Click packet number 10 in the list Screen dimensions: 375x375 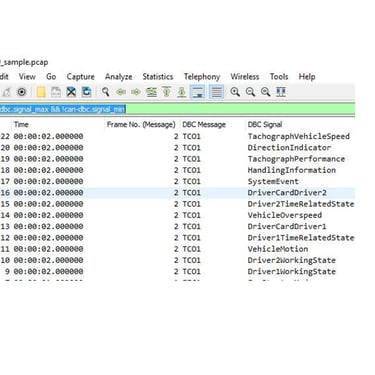[5, 260]
